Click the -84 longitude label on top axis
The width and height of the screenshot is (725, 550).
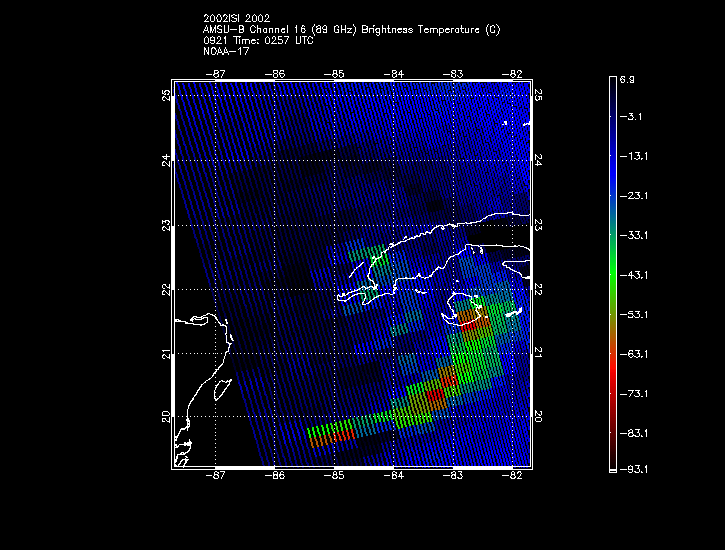pyautogui.click(x=393, y=74)
